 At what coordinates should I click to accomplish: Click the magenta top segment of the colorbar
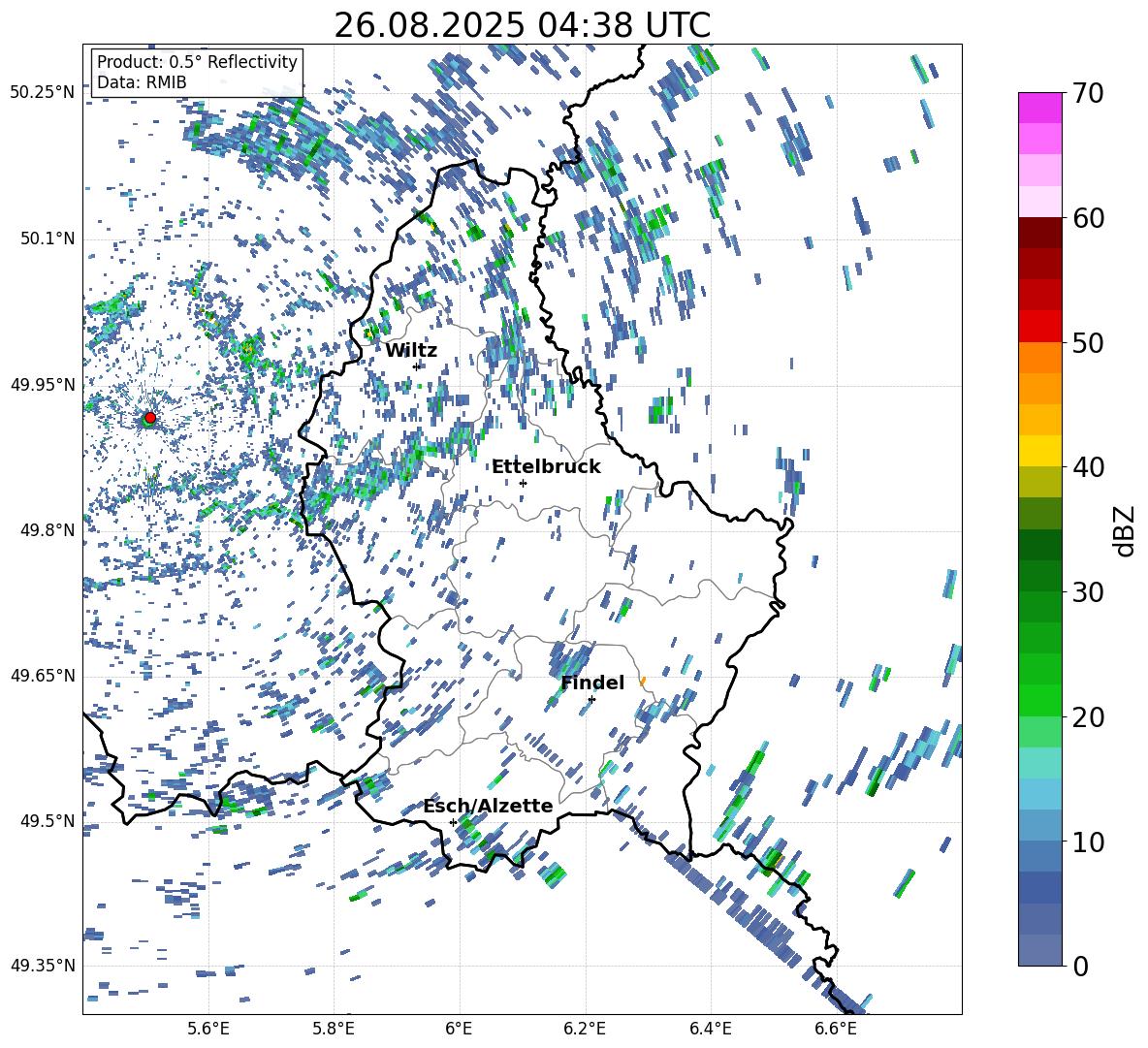coord(1039,108)
